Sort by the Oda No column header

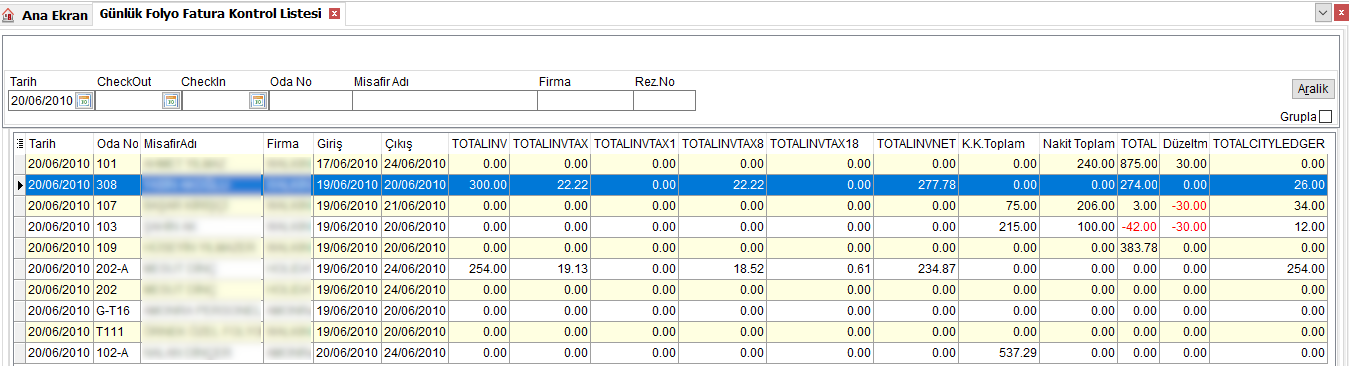click(117, 144)
